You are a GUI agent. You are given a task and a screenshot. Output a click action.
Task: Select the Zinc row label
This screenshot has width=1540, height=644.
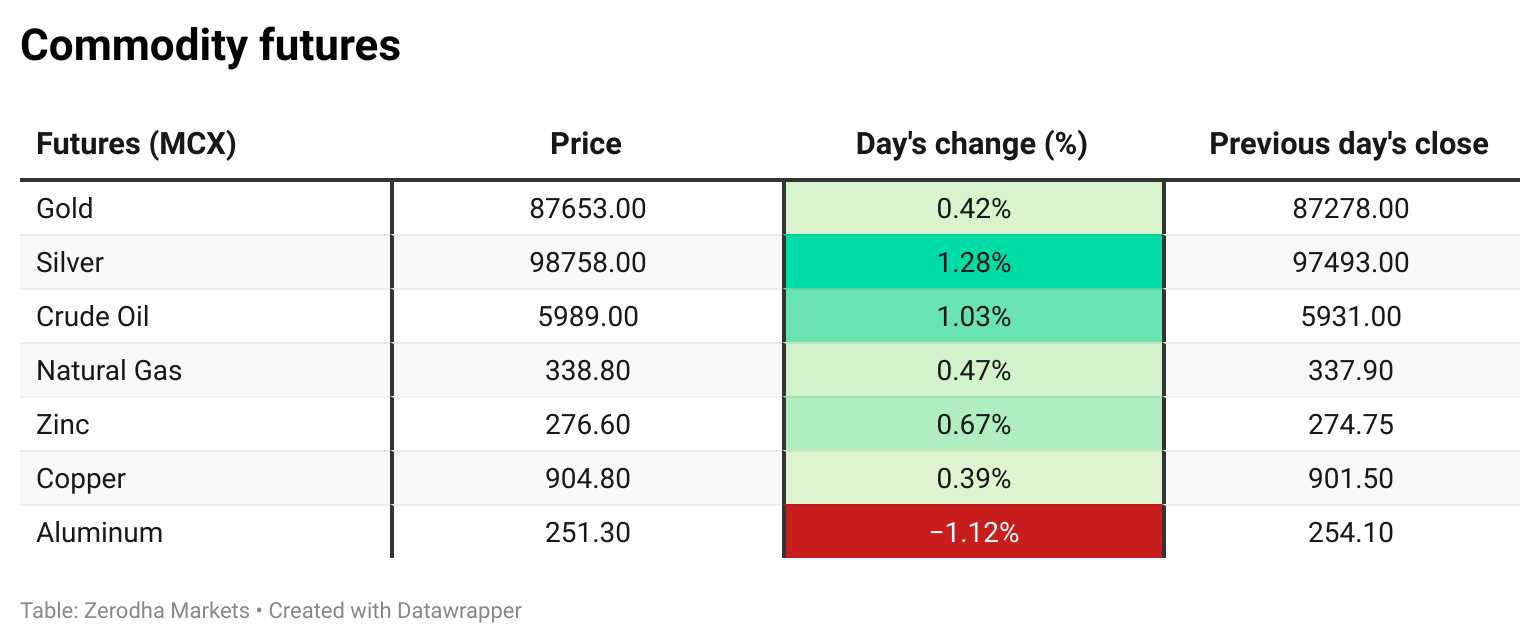pos(63,425)
